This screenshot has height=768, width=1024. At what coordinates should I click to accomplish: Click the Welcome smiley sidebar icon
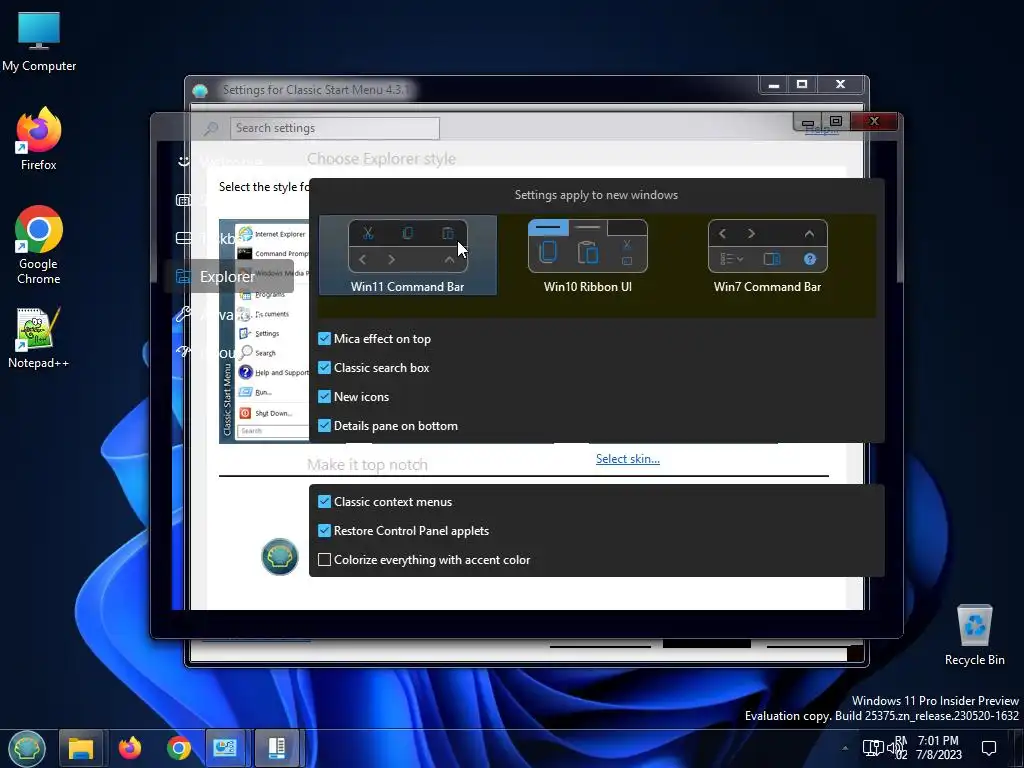[184, 161]
